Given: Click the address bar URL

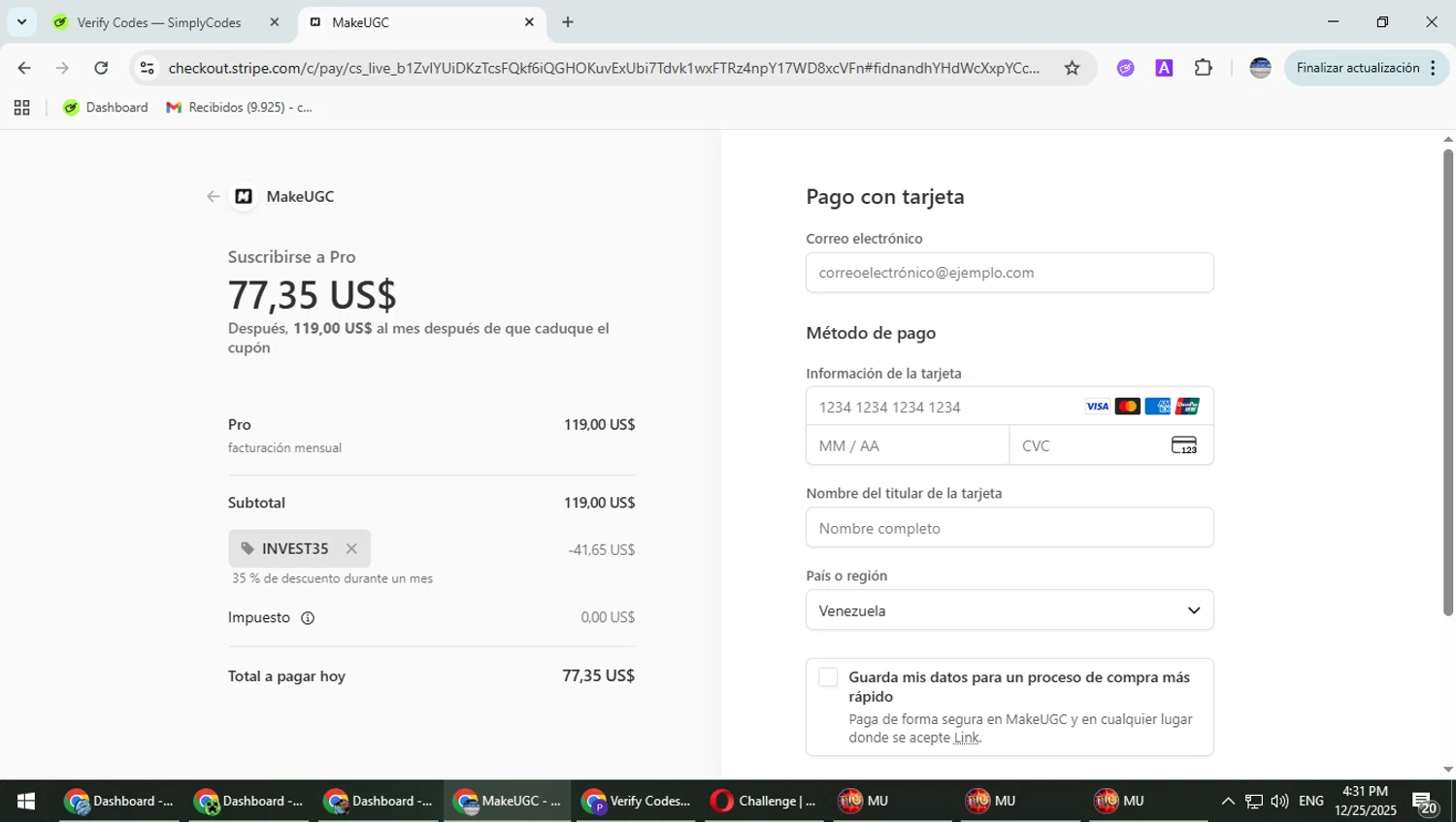Looking at the screenshot, I should click(603, 68).
